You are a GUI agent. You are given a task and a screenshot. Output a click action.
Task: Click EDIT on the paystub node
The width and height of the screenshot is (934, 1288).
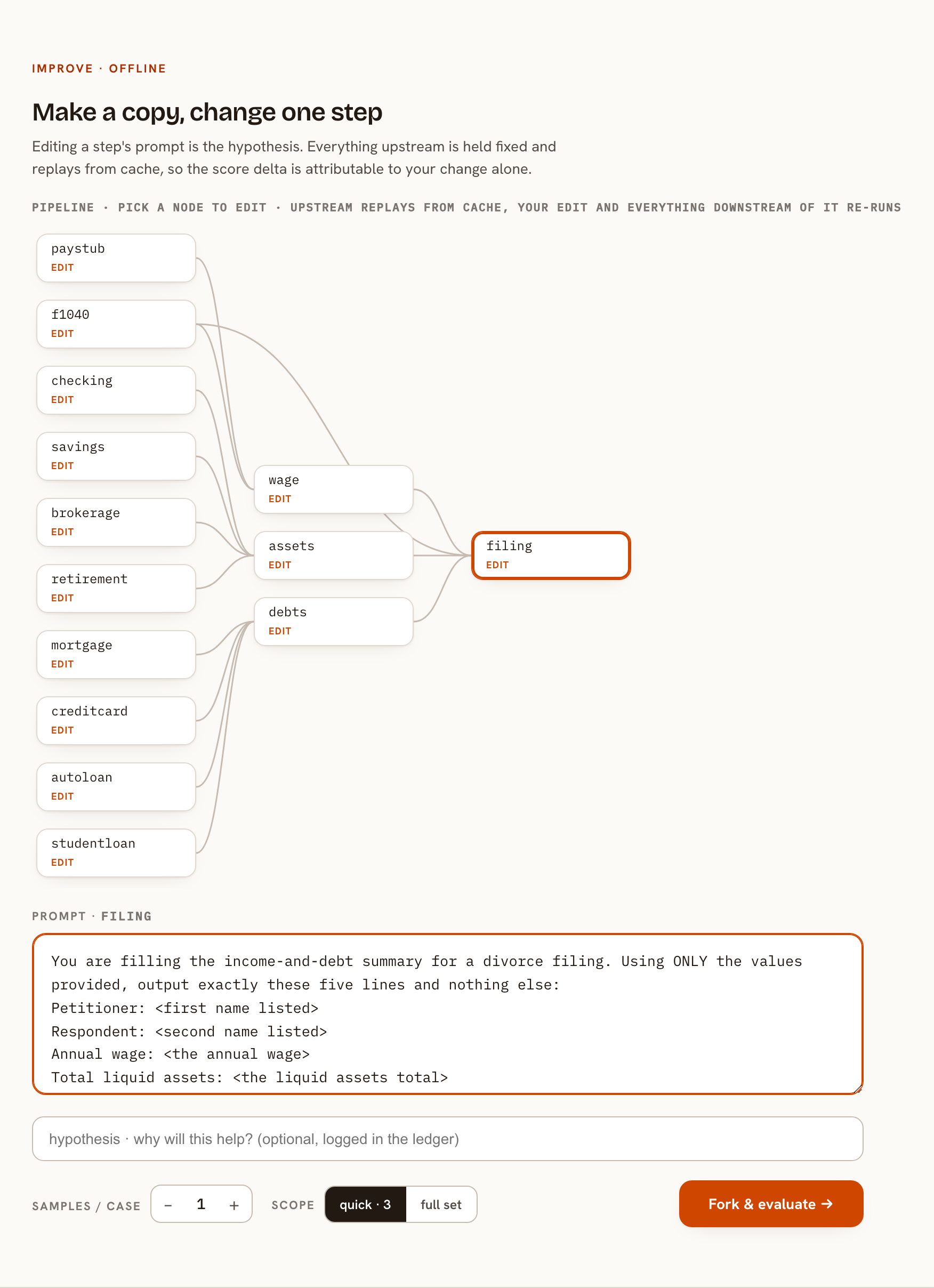point(62,268)
